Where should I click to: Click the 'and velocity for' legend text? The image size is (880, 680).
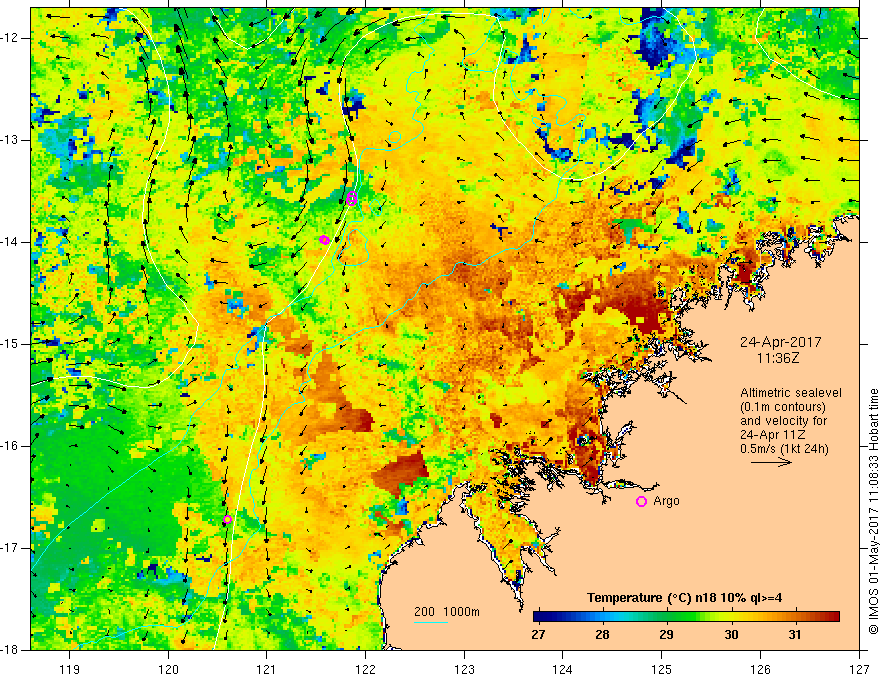point(783,421)
